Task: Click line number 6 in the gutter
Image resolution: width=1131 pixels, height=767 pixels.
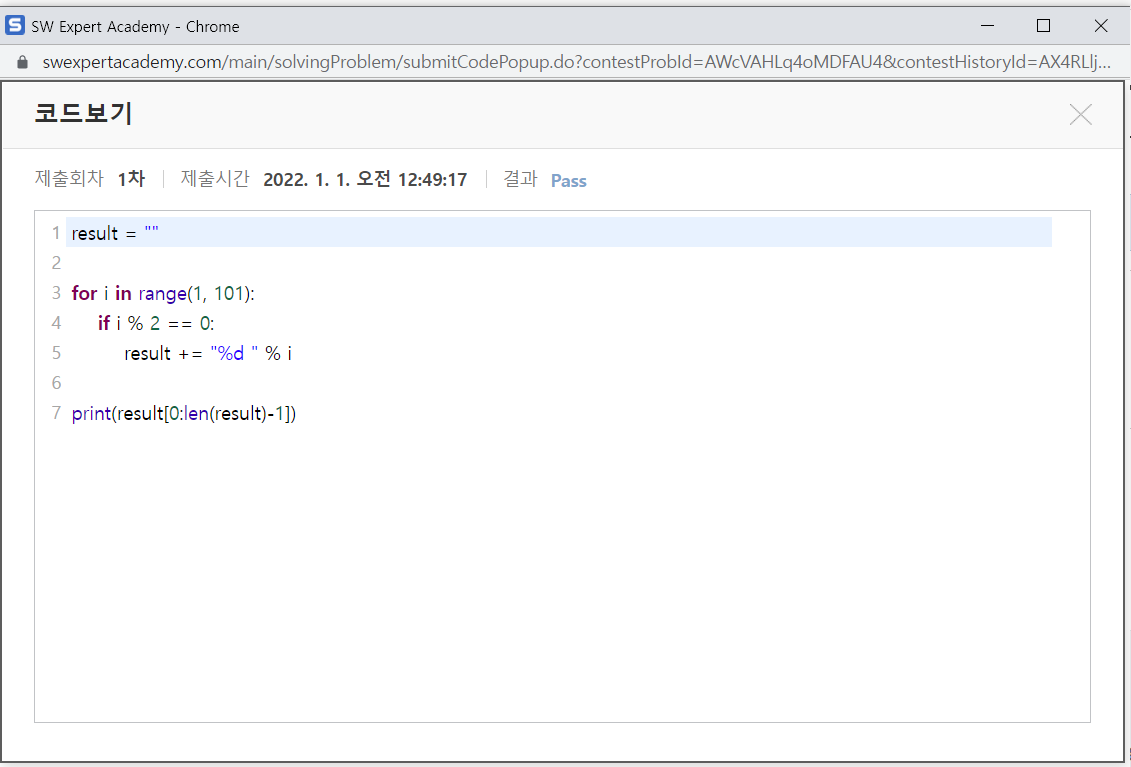Action: pos(56,382)
